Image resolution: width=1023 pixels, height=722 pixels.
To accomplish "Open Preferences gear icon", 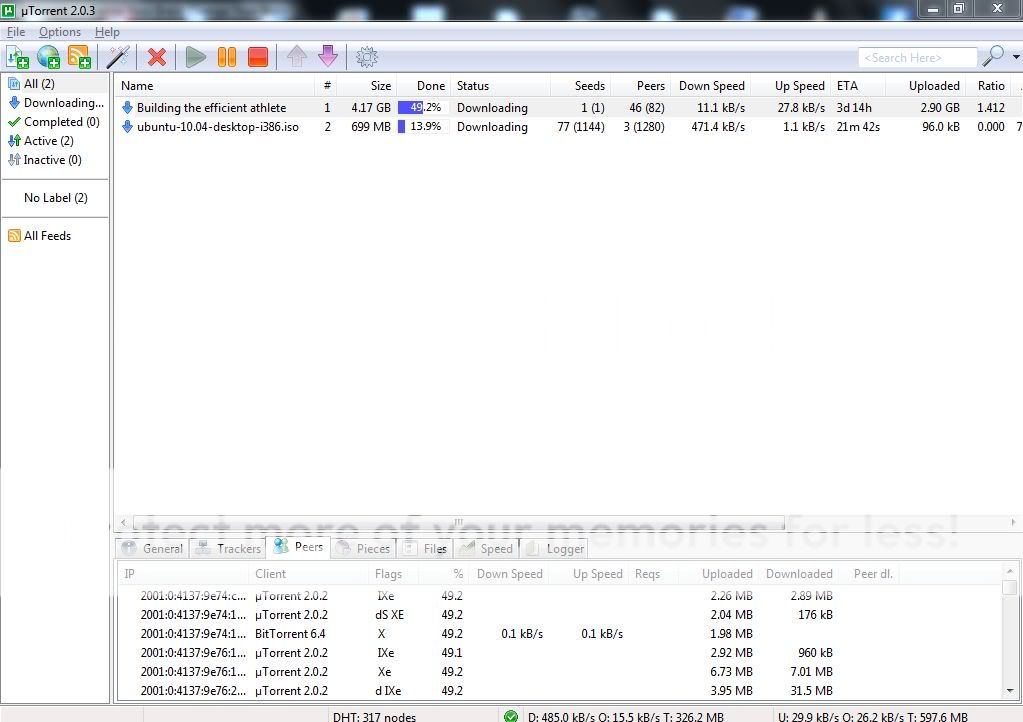I will [367, 57].
